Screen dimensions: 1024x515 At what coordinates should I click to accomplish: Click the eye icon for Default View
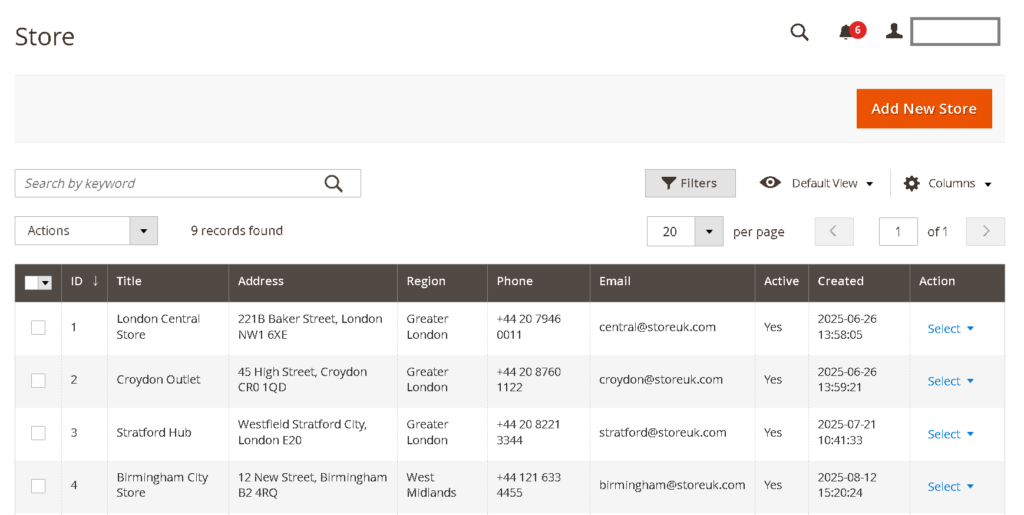770,183
